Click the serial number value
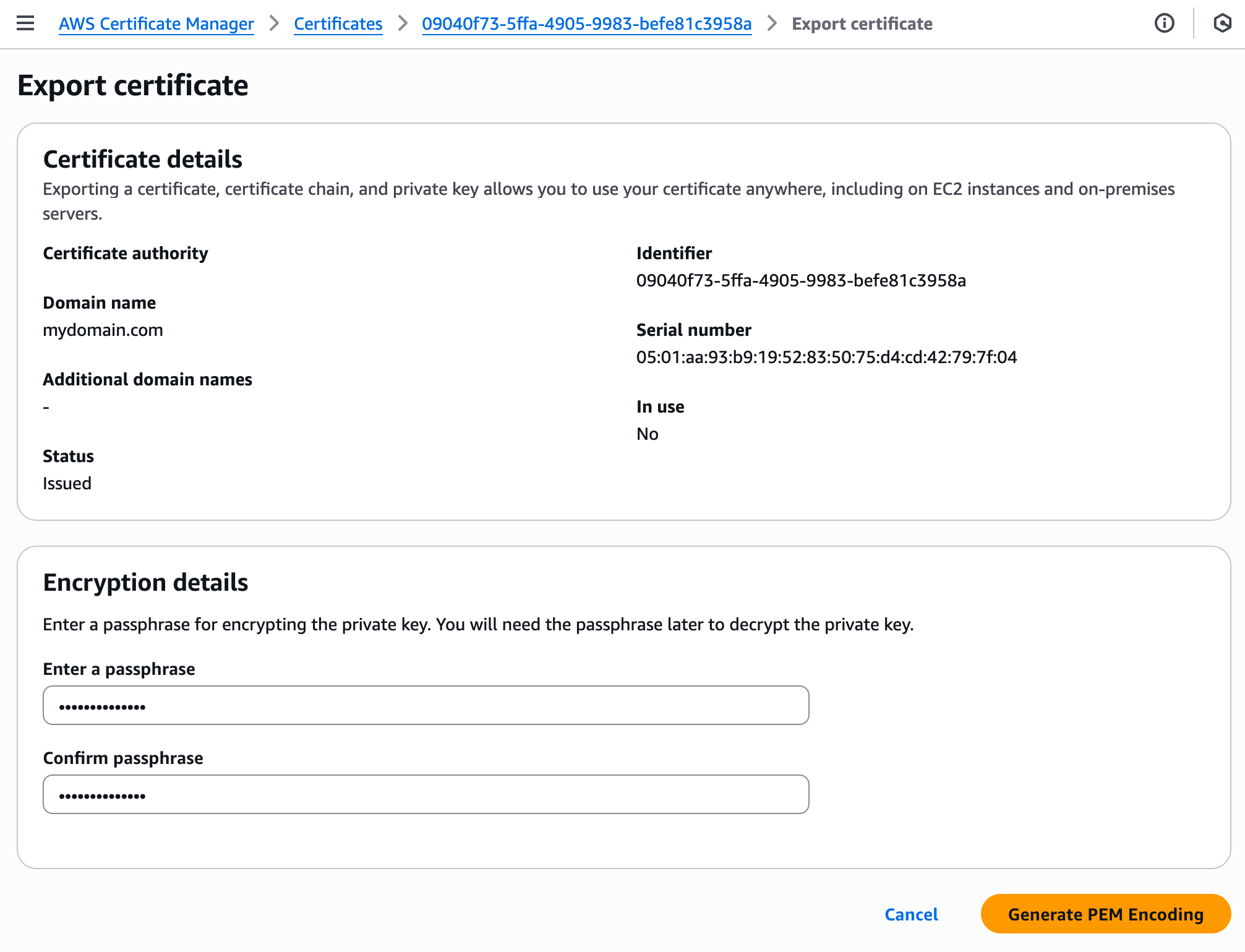This screenshot has width=1245, height=952. click(826, 357)
